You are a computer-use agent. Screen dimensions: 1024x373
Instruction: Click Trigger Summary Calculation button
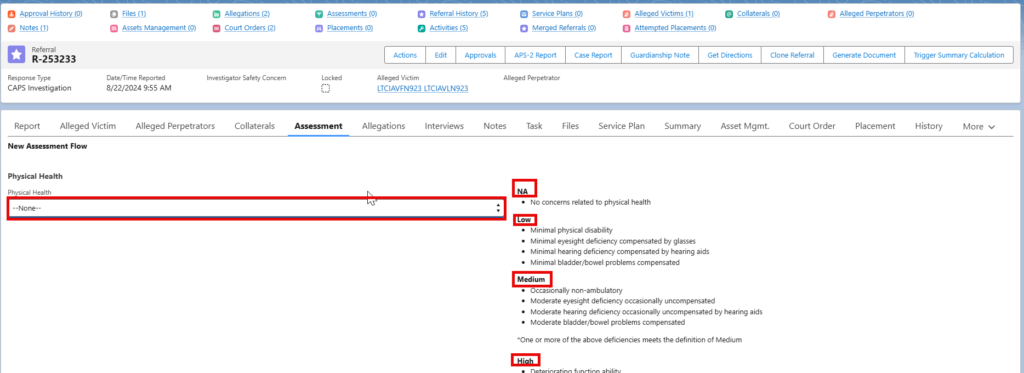point(959,55)
